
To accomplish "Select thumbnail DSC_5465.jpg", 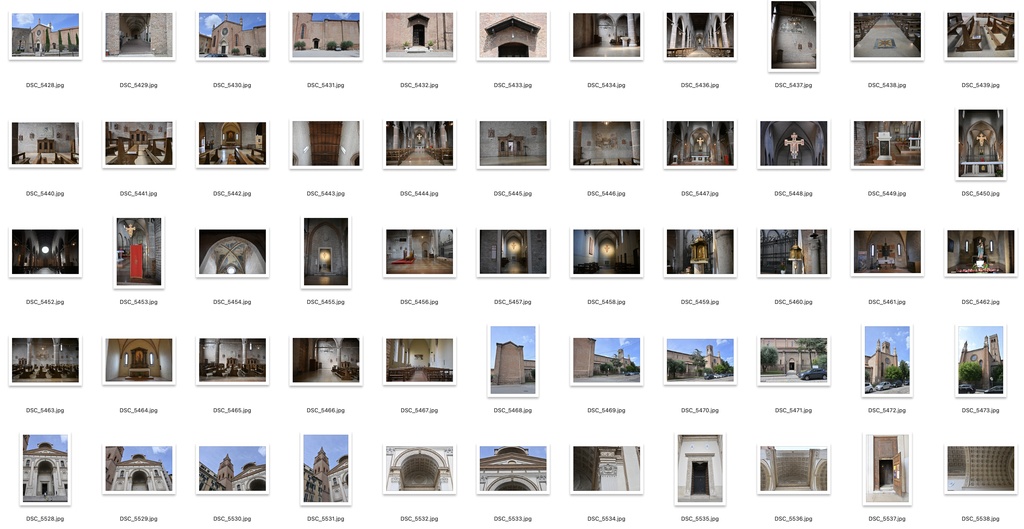I will point(232,361).
